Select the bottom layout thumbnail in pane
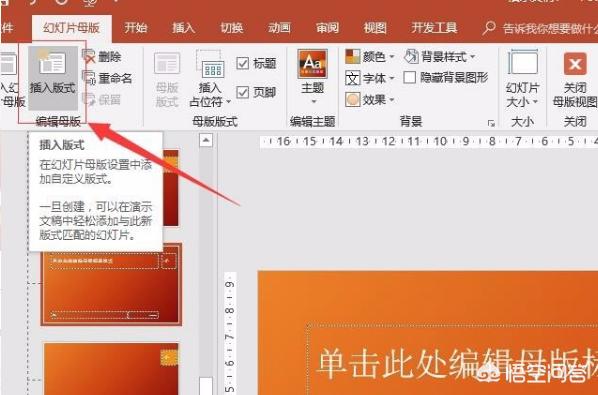The image size is (598, 395). tap(111, 369)
